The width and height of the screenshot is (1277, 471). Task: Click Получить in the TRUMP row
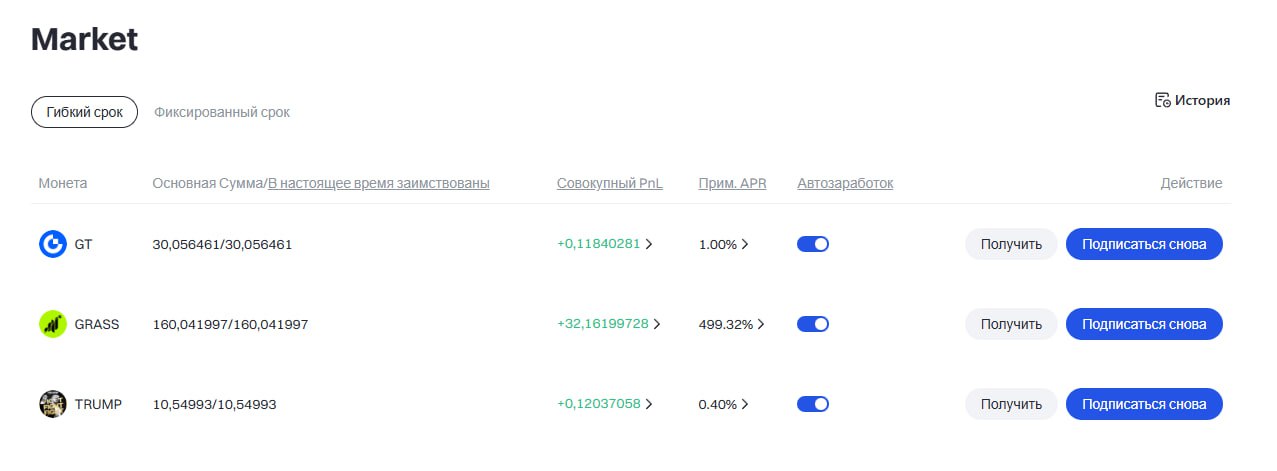point(1011,404)
